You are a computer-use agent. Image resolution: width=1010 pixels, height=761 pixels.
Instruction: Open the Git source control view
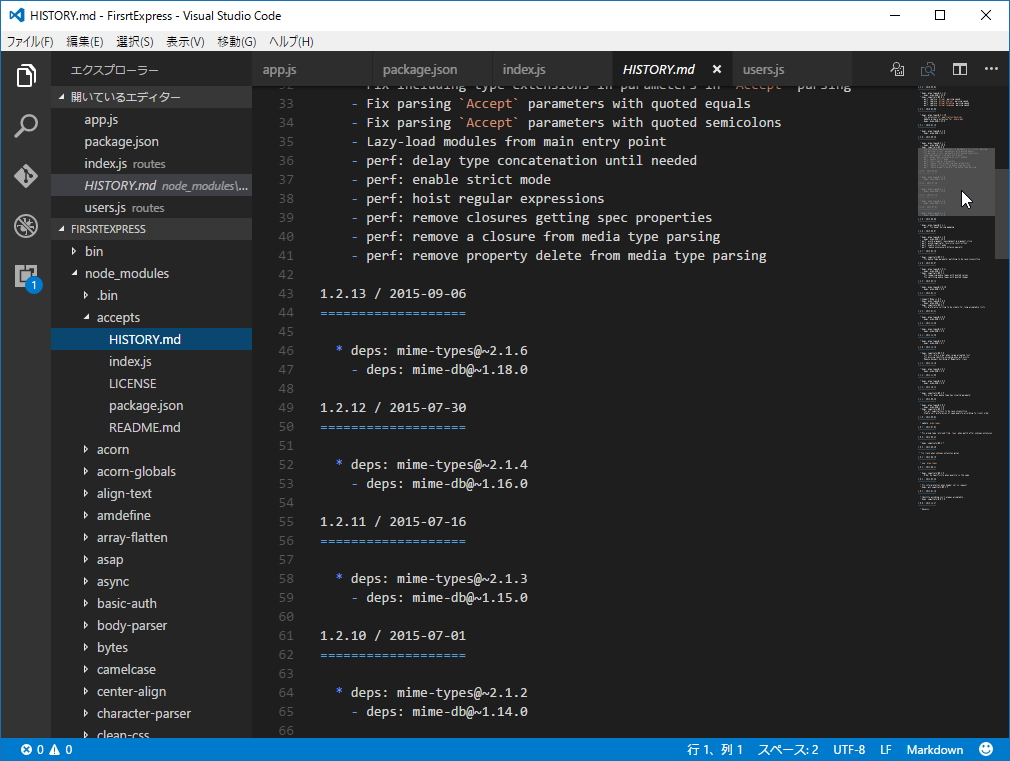click(26, 176)
